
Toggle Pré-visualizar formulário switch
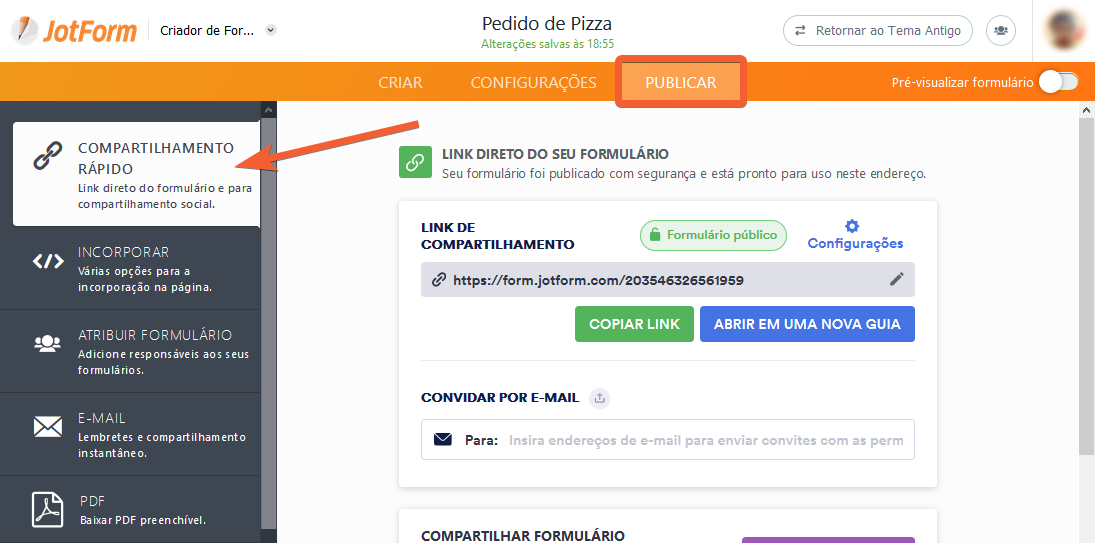(1059, 82)
